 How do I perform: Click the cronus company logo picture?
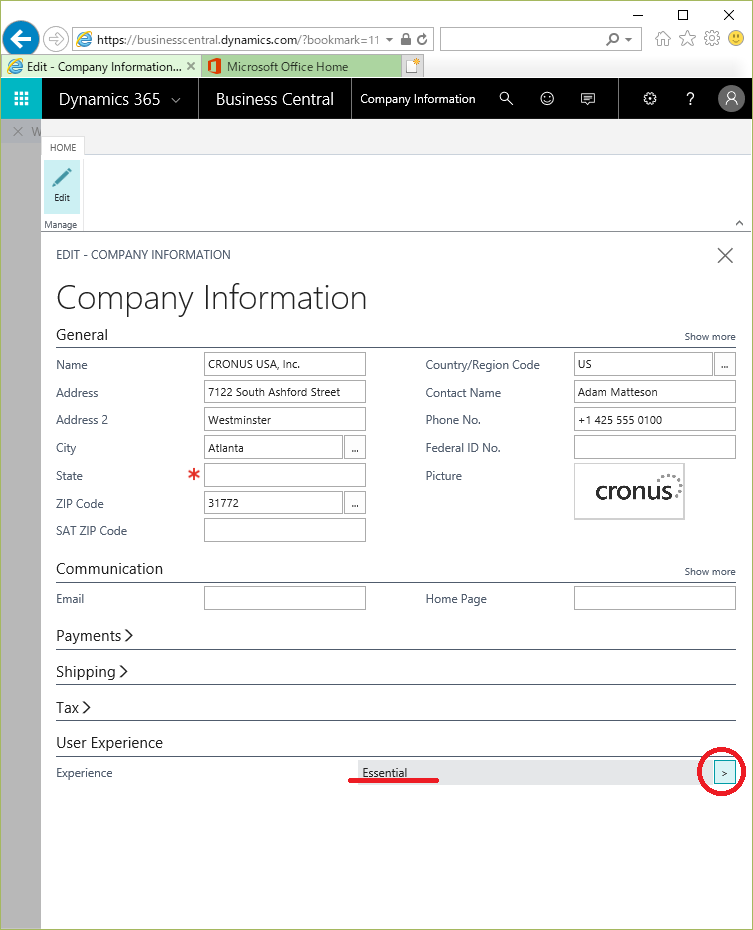click(x=629, y=491)
